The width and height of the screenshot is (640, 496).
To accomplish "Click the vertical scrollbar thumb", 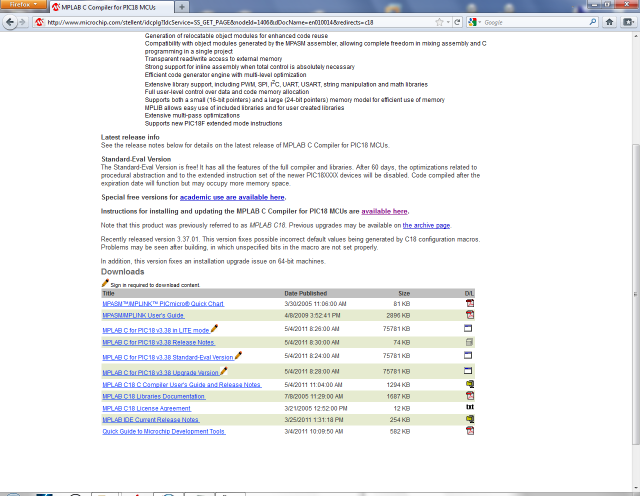I will [636, 294].
